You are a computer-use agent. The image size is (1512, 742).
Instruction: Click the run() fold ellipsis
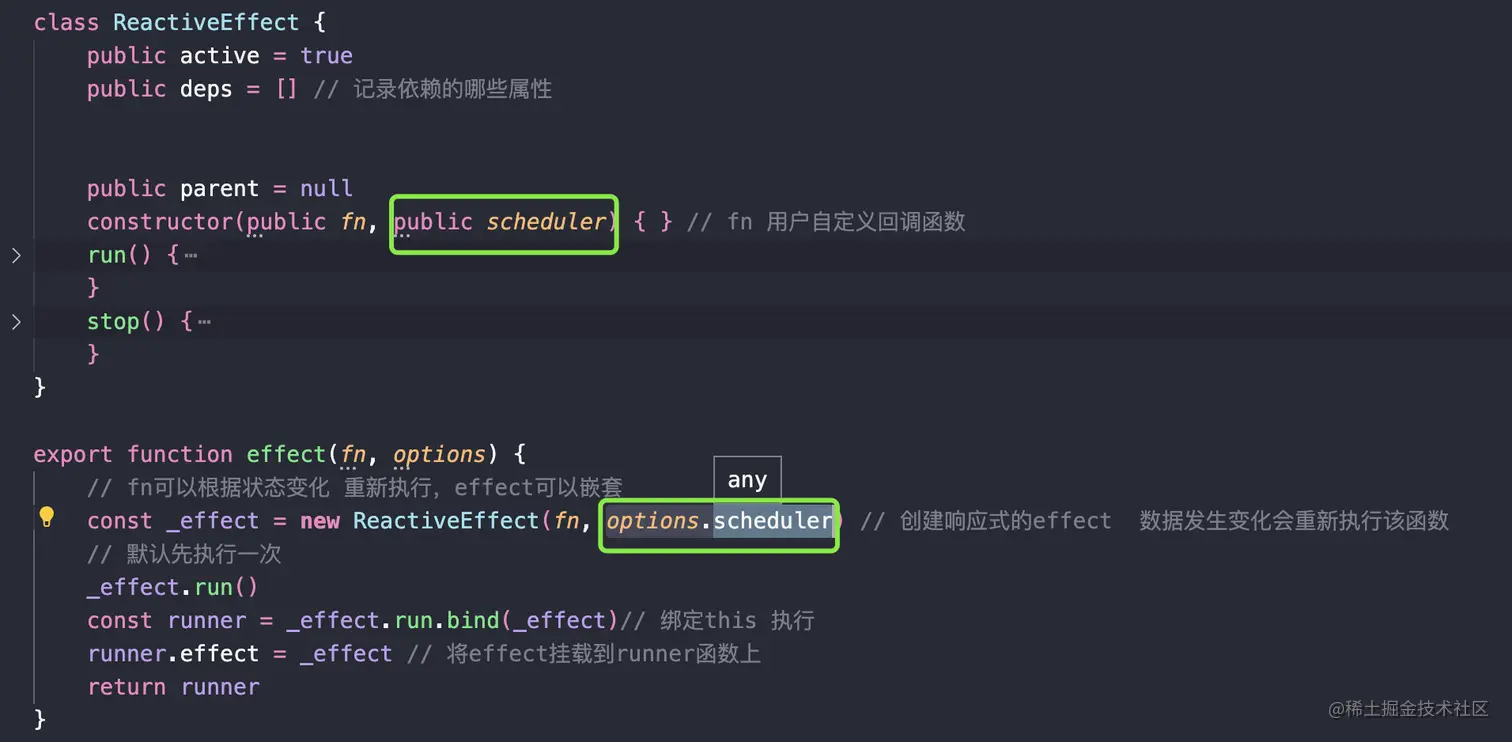(x=191, y=255)
